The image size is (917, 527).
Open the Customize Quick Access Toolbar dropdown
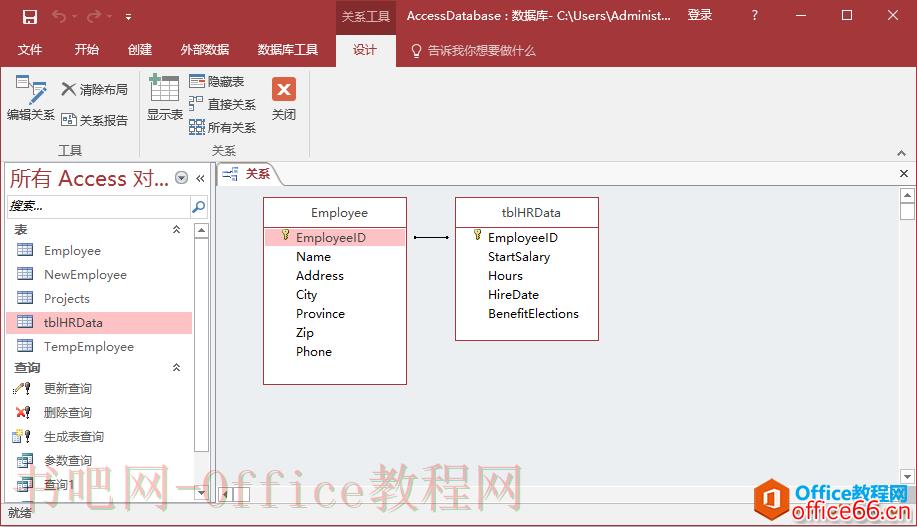[x=128, y=17]
